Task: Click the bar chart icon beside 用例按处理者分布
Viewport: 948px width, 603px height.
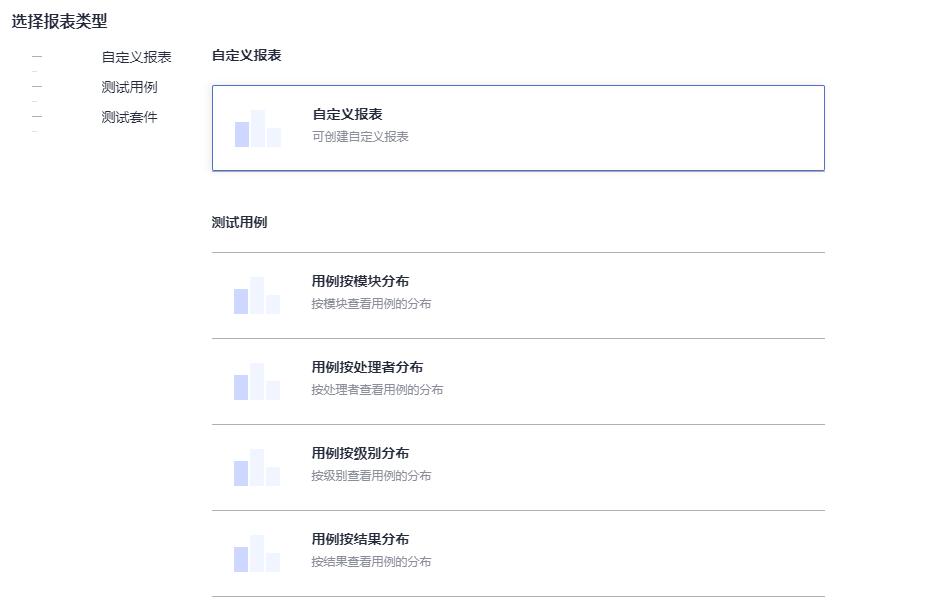Action: 257,381
